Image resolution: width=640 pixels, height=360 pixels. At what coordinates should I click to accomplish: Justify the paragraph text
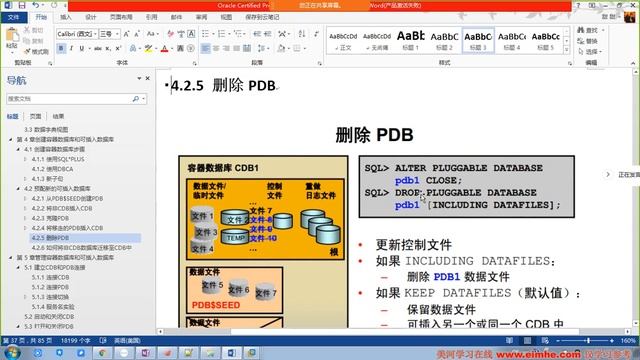[x=236, y=48]
